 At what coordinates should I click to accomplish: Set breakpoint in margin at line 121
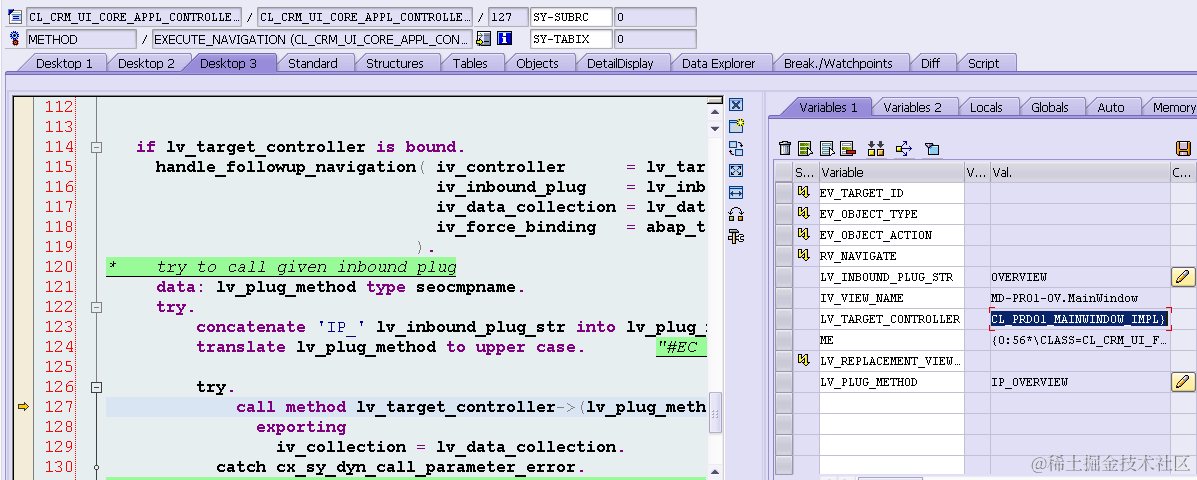coord(24,287)
